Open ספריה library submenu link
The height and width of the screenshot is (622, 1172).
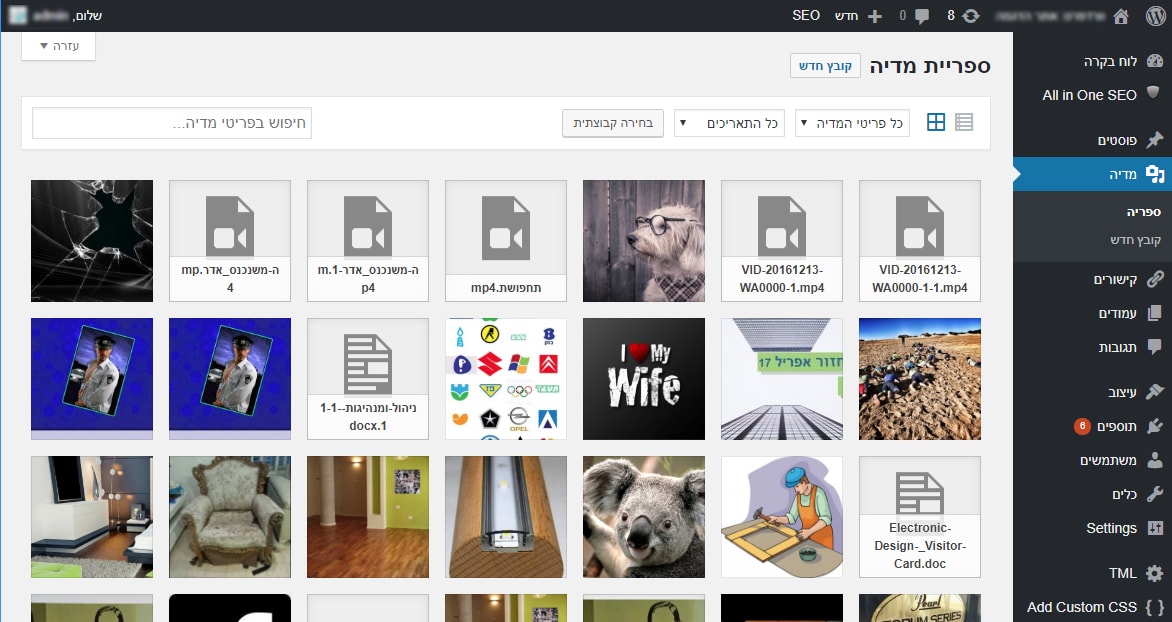1144,212
